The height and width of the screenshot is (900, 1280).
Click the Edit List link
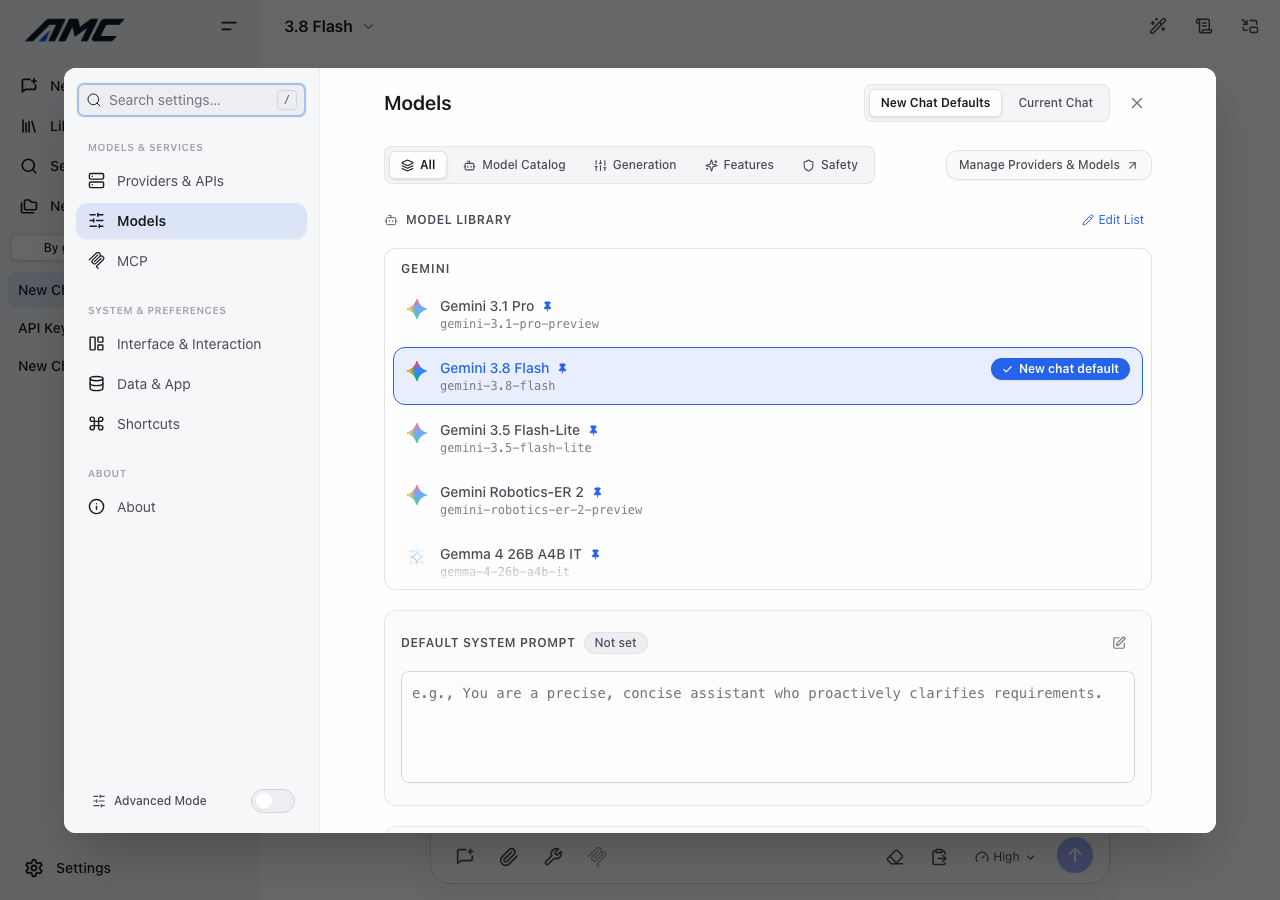[x=1113, y=220]
